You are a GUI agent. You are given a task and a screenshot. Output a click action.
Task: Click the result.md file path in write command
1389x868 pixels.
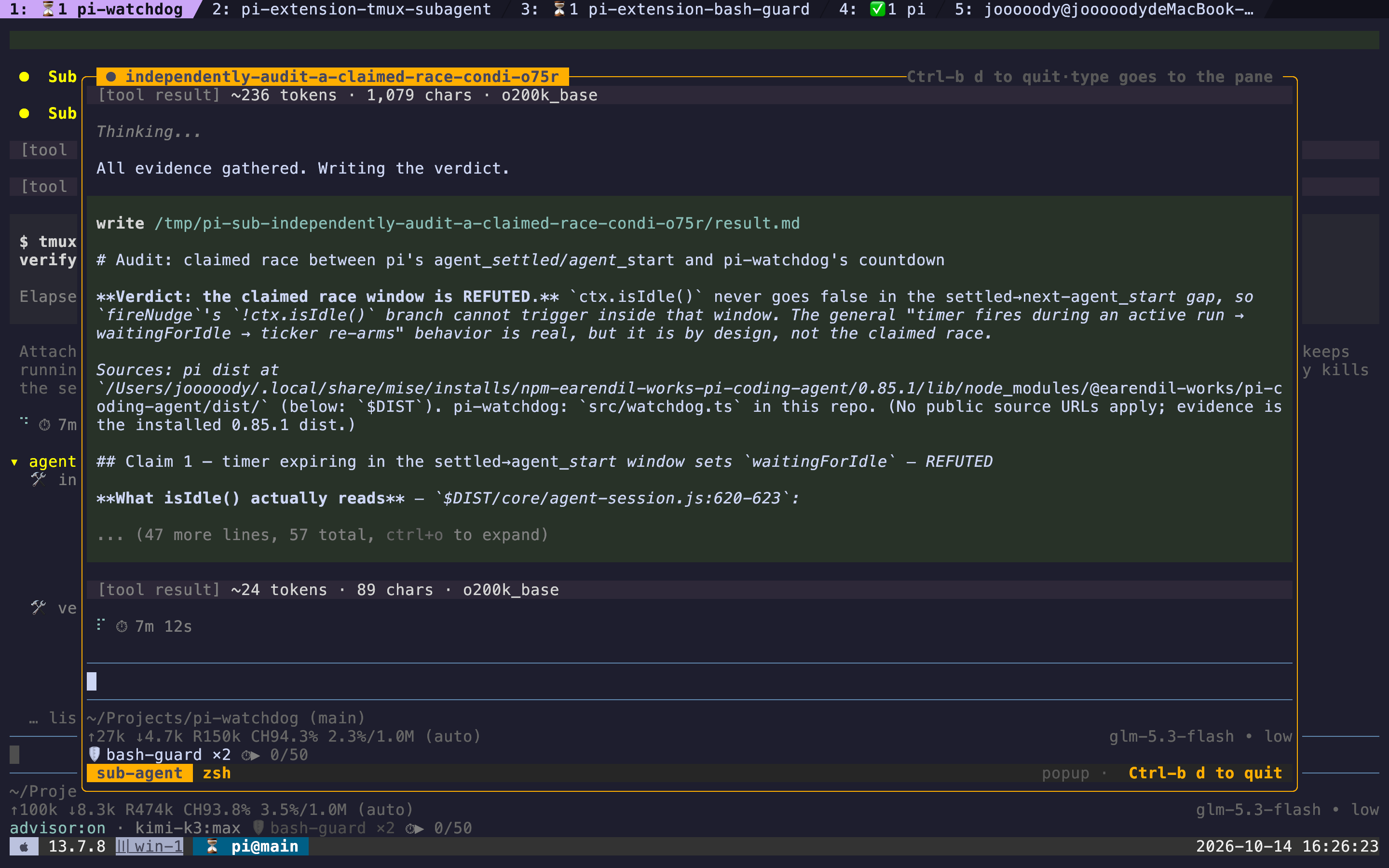click(x=477, y=223)
